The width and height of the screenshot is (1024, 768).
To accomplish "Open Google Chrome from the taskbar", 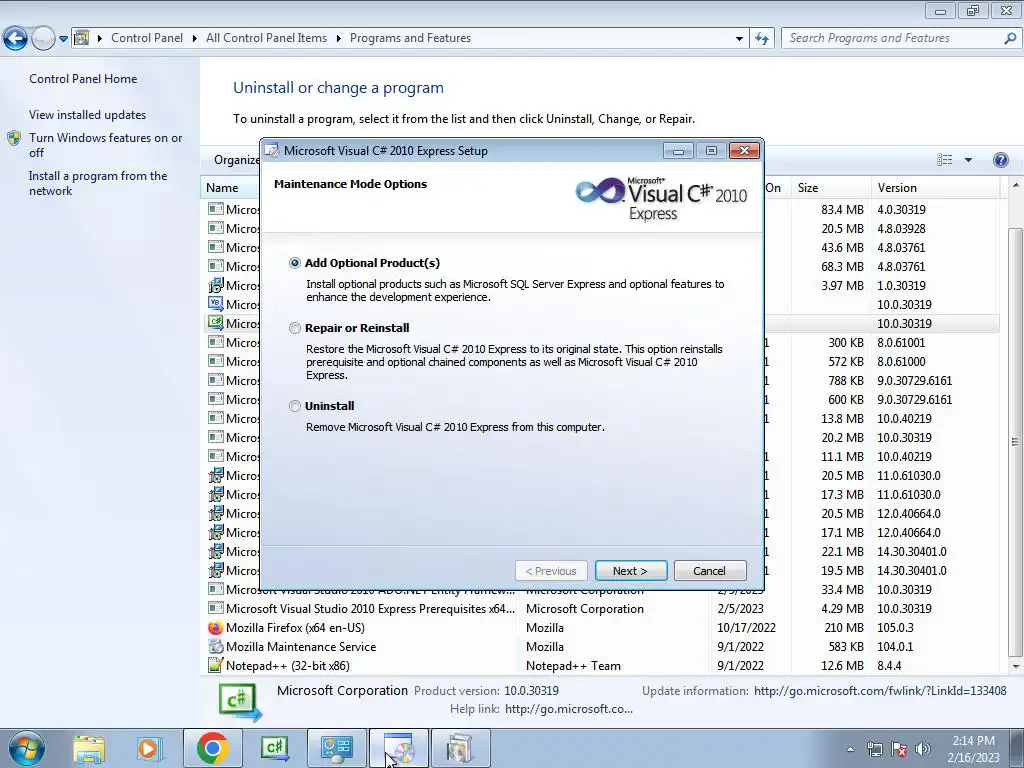I will [212, 748].
